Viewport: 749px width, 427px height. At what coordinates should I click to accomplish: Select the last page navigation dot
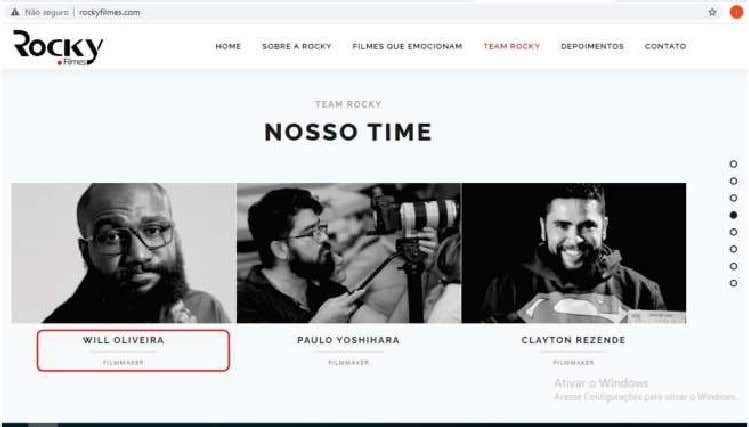tap(733, 283)
